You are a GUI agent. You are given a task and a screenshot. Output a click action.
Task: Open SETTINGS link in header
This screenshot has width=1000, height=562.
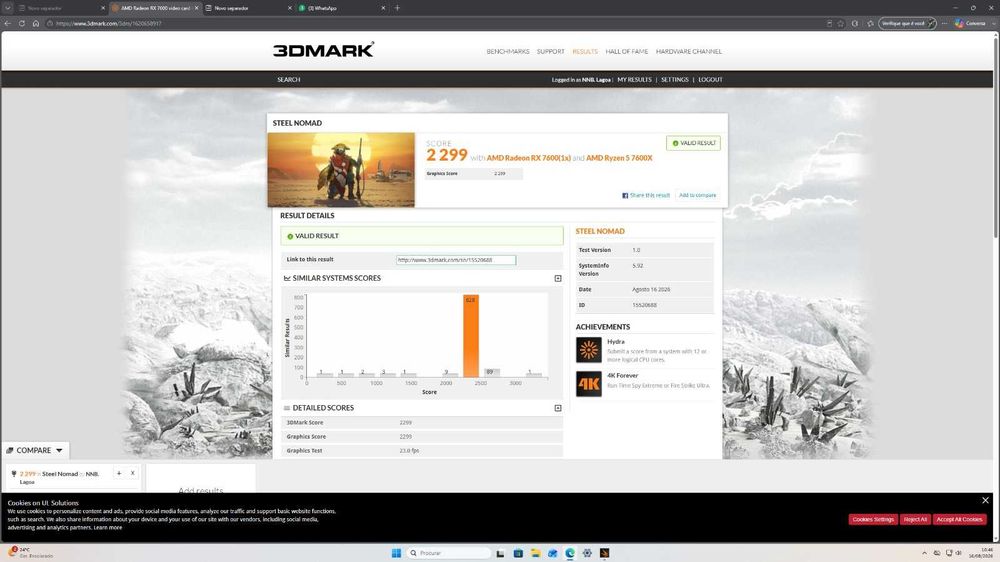675,80
